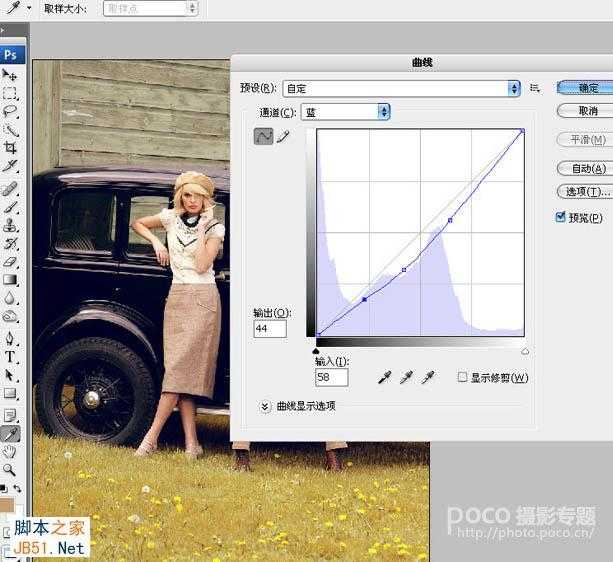The width and height of the screenshot is (613, 562).
Task: Open the 通道 channel dropdown showing 蓝
Action: 345,112
